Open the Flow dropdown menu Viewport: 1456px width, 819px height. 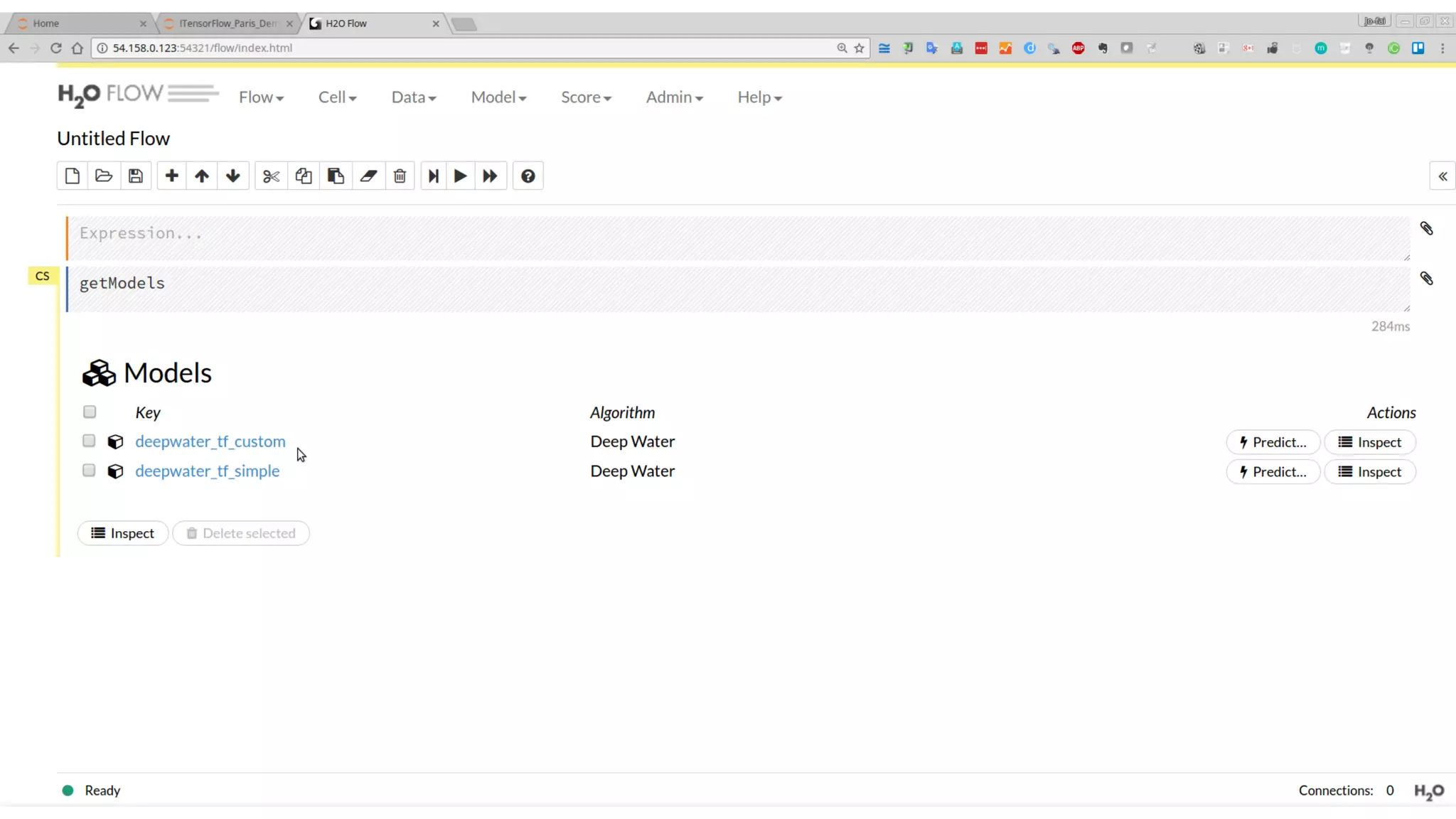coord(261,97)
